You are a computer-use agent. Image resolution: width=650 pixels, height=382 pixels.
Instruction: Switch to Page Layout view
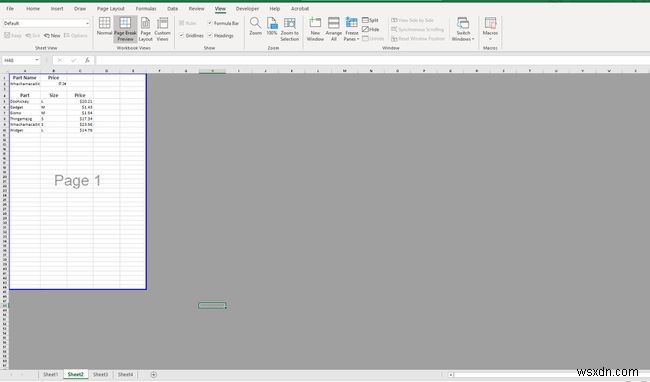[x=146, y=29]
